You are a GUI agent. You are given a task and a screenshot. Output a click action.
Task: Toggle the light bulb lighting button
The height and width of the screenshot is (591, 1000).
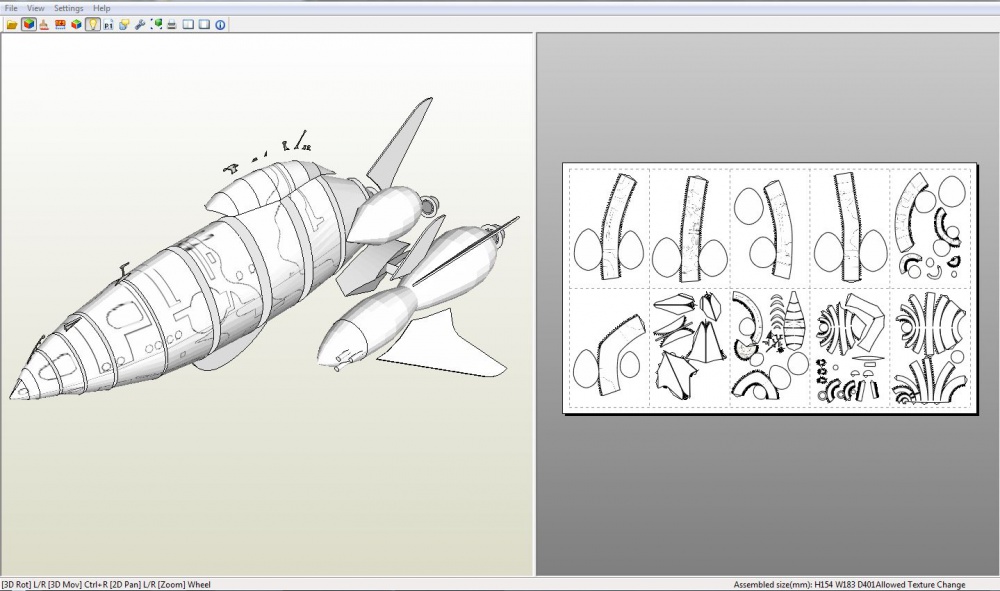tap(92, 25)
